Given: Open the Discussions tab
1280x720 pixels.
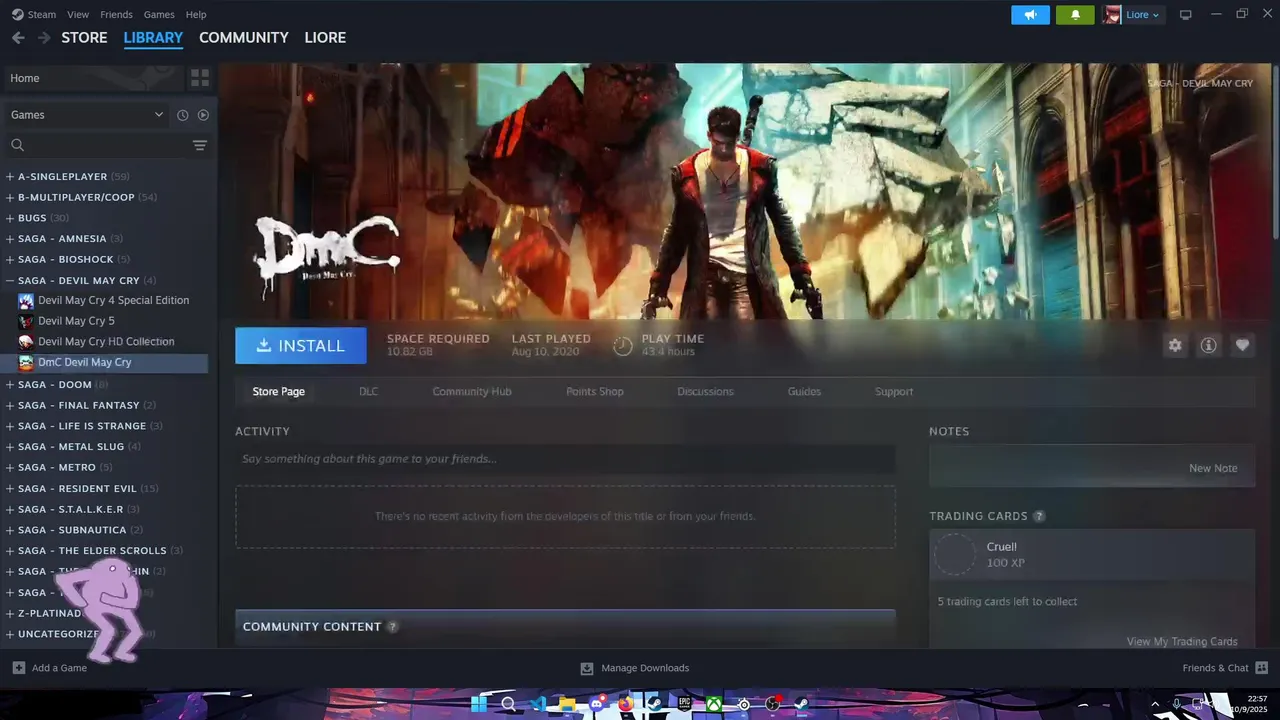Looking at the screenshot, I should (x=705, y=392).
